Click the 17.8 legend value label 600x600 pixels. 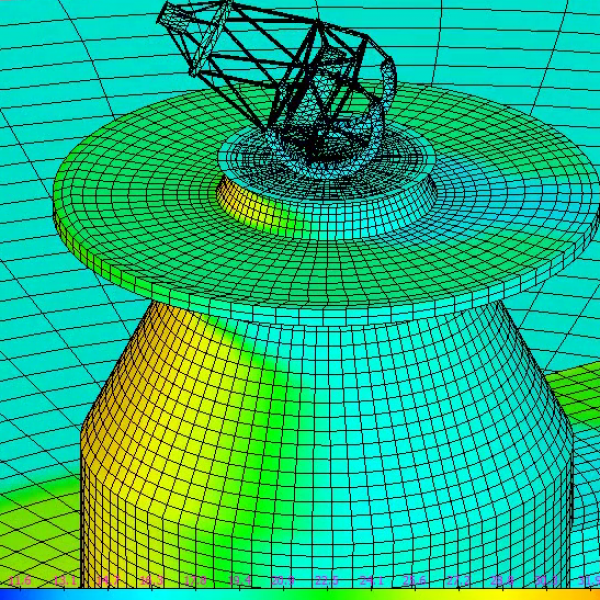coord(196,580)
